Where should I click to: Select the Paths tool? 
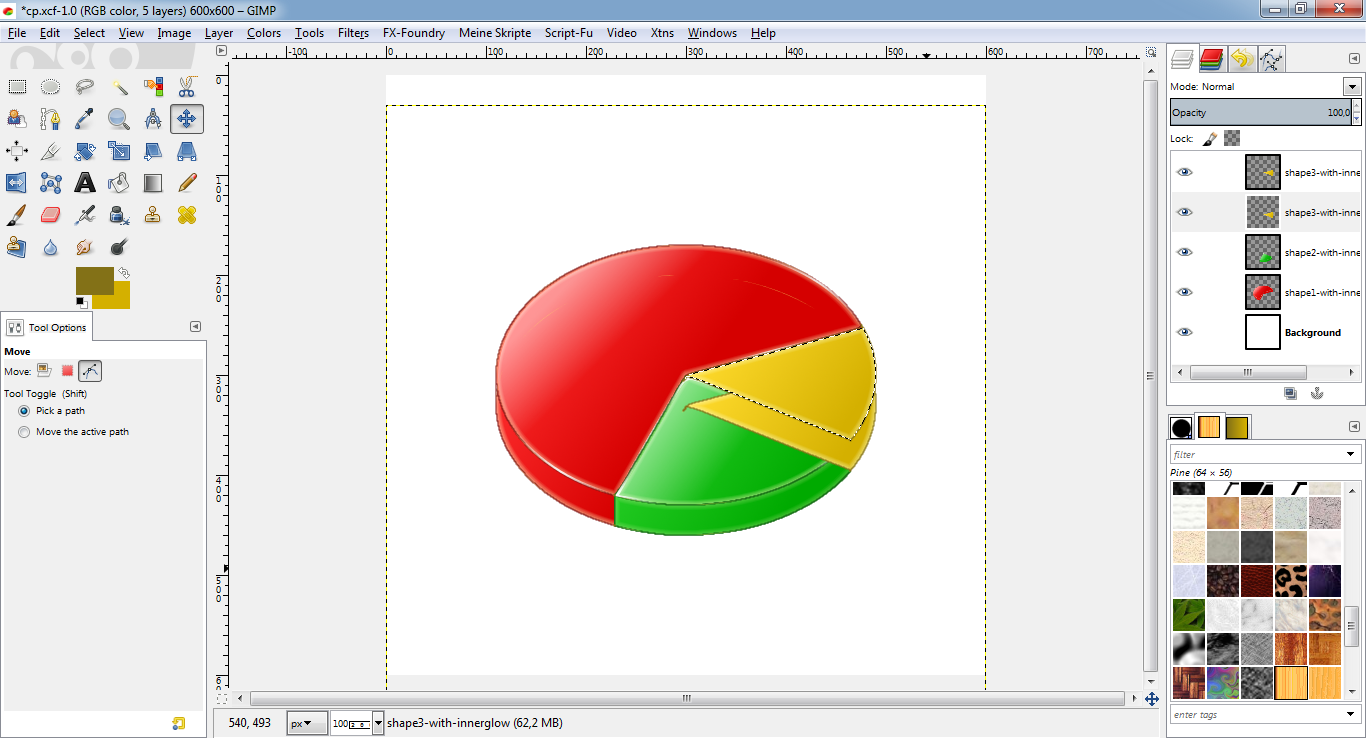point(51,119)
